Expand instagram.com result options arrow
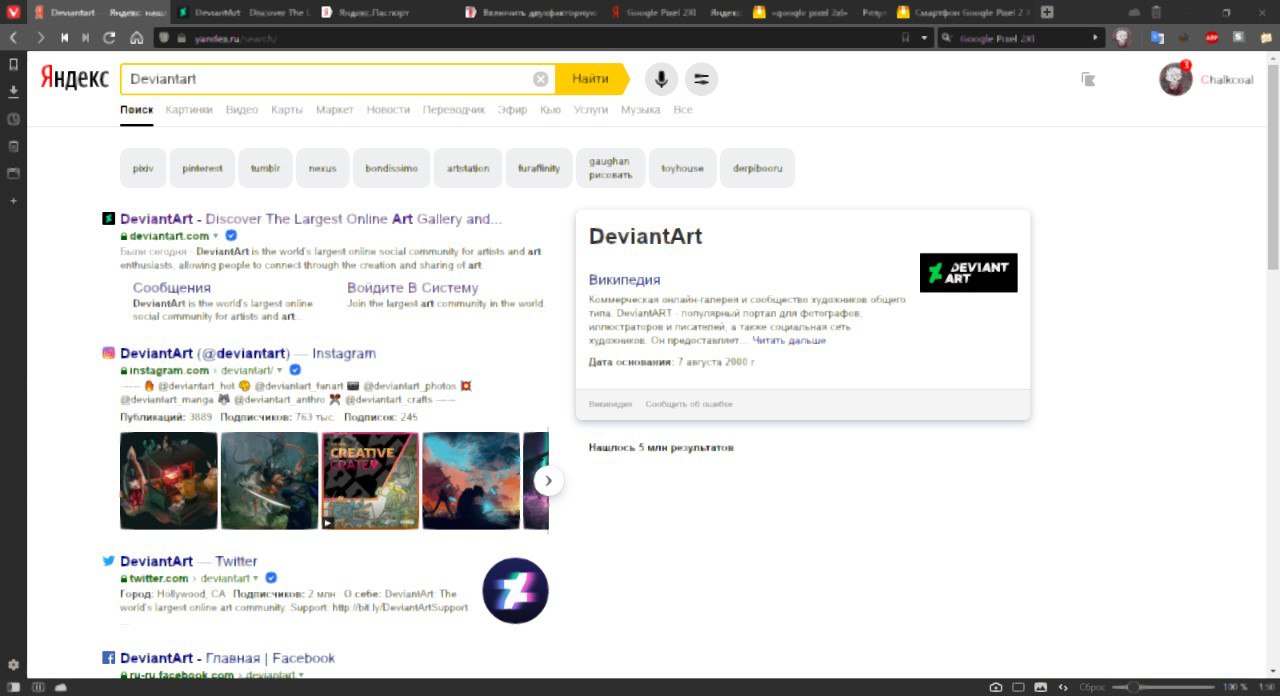Screen dimensions: 1280x696 point(279,370)
